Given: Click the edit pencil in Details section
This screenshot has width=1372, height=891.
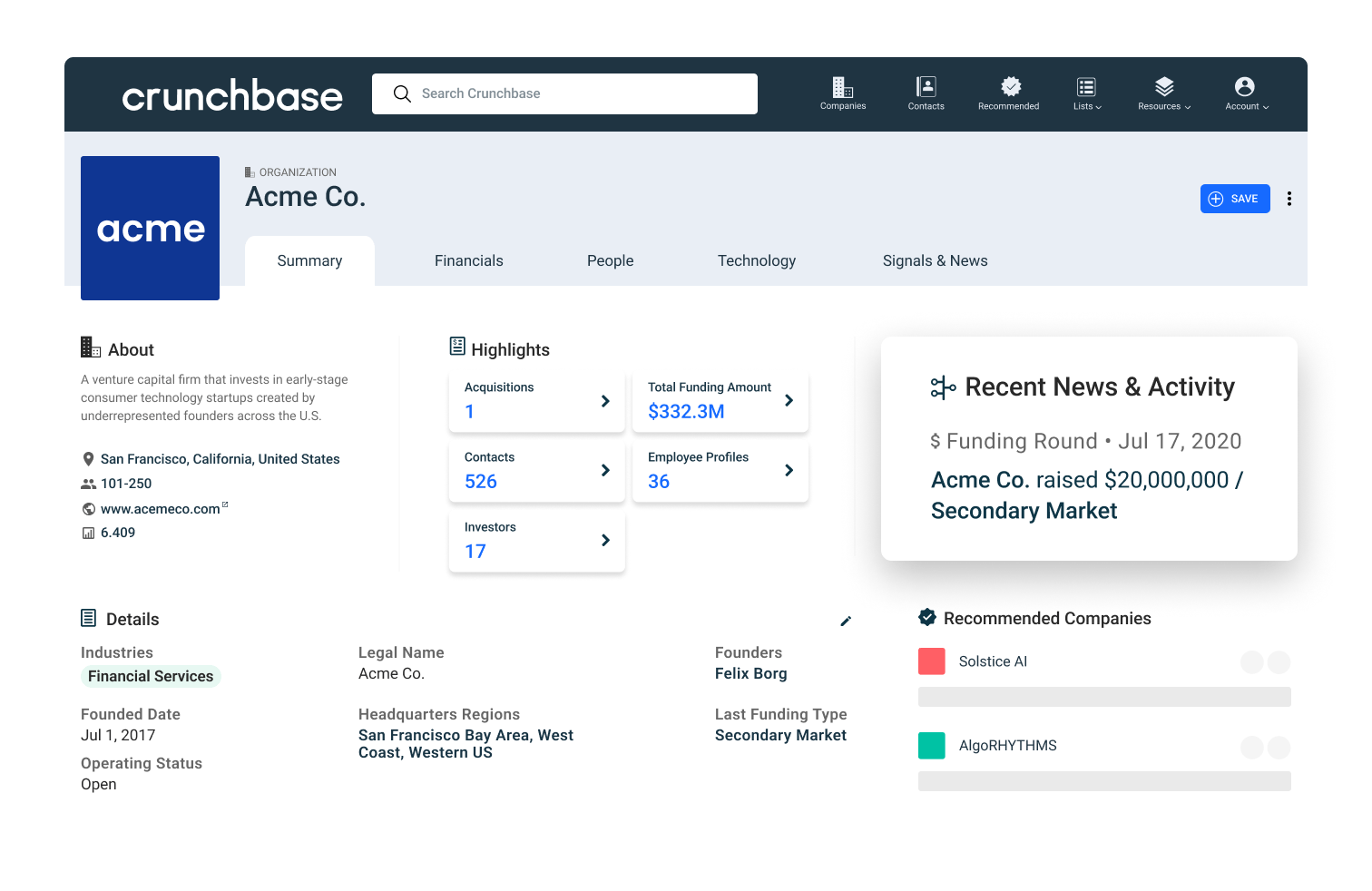Looking at the screenshot, I should [846, 621].
